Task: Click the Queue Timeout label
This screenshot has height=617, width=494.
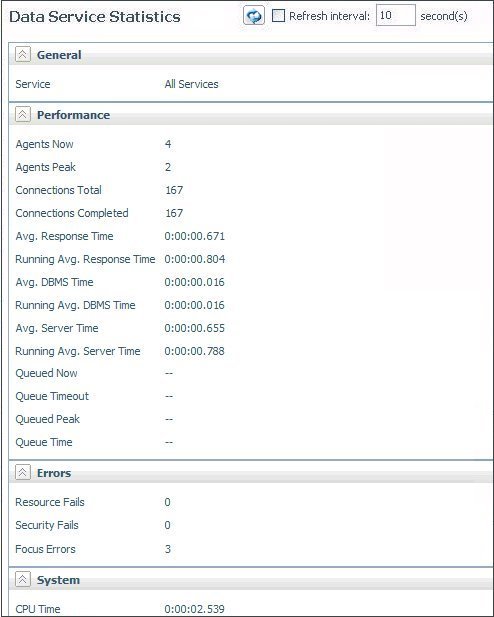Action: 52,396
